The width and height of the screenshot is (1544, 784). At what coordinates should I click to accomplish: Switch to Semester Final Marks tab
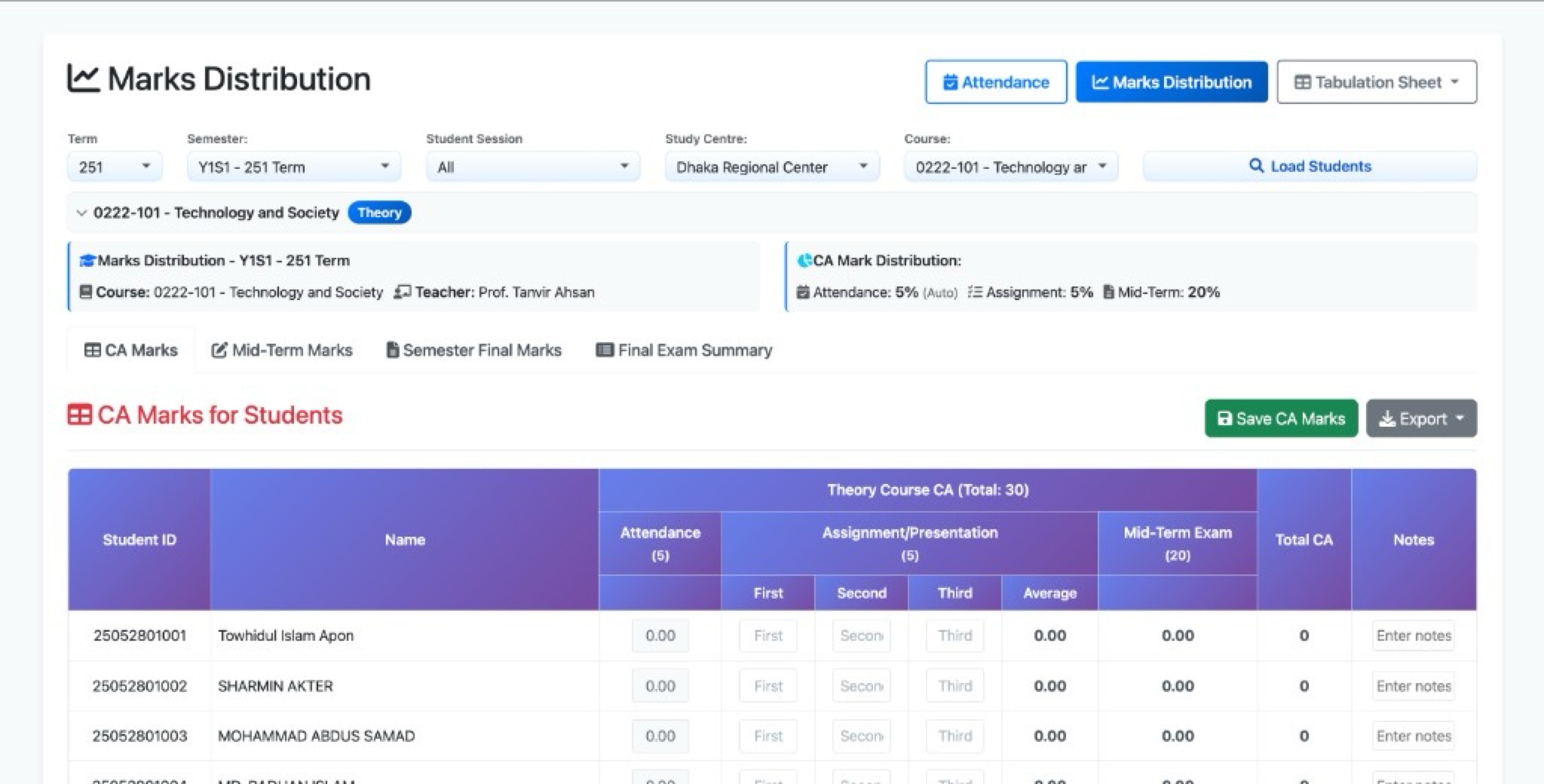coord(473,351)
